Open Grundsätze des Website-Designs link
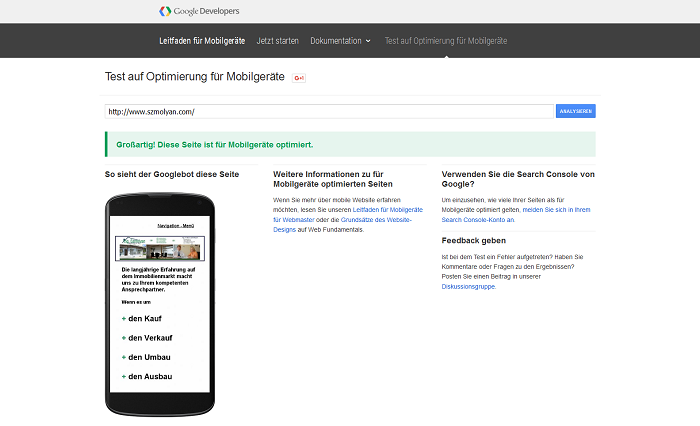700x426 pixels. click(x=342, y=225)
